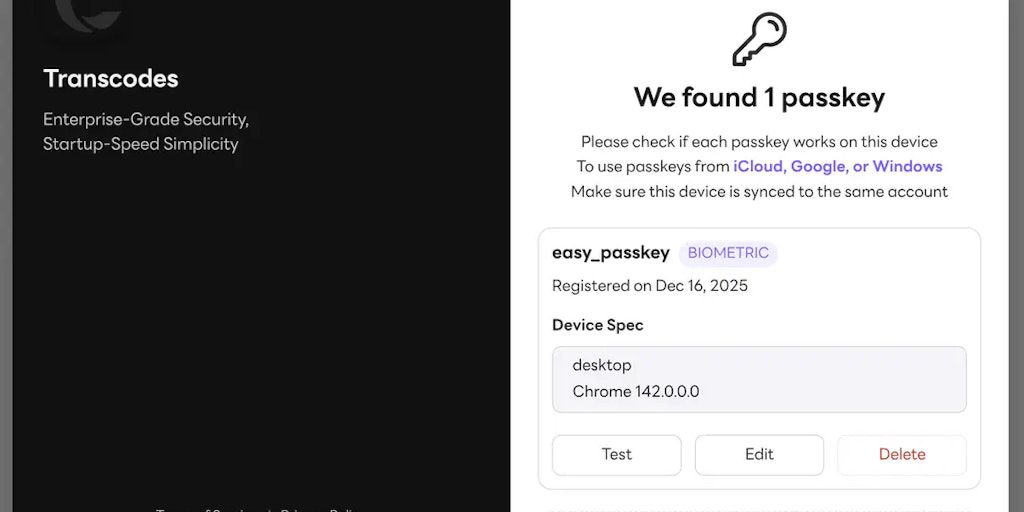Click the "synced to the same account" line
This screenshot has height=512, width=1024.
(759, 192)
